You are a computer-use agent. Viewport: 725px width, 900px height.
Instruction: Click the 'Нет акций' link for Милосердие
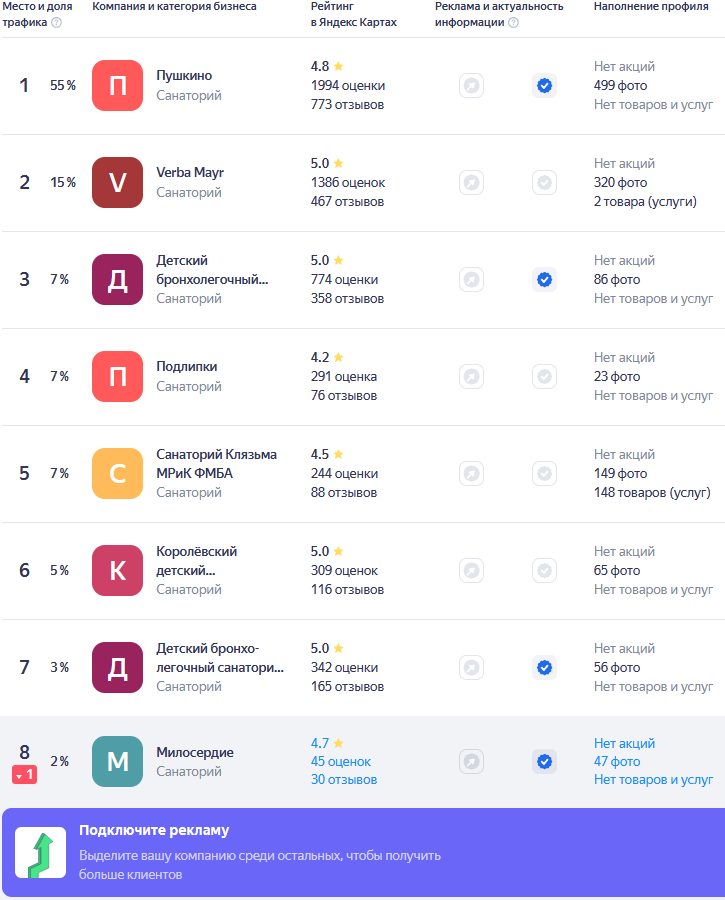(625, 743)
